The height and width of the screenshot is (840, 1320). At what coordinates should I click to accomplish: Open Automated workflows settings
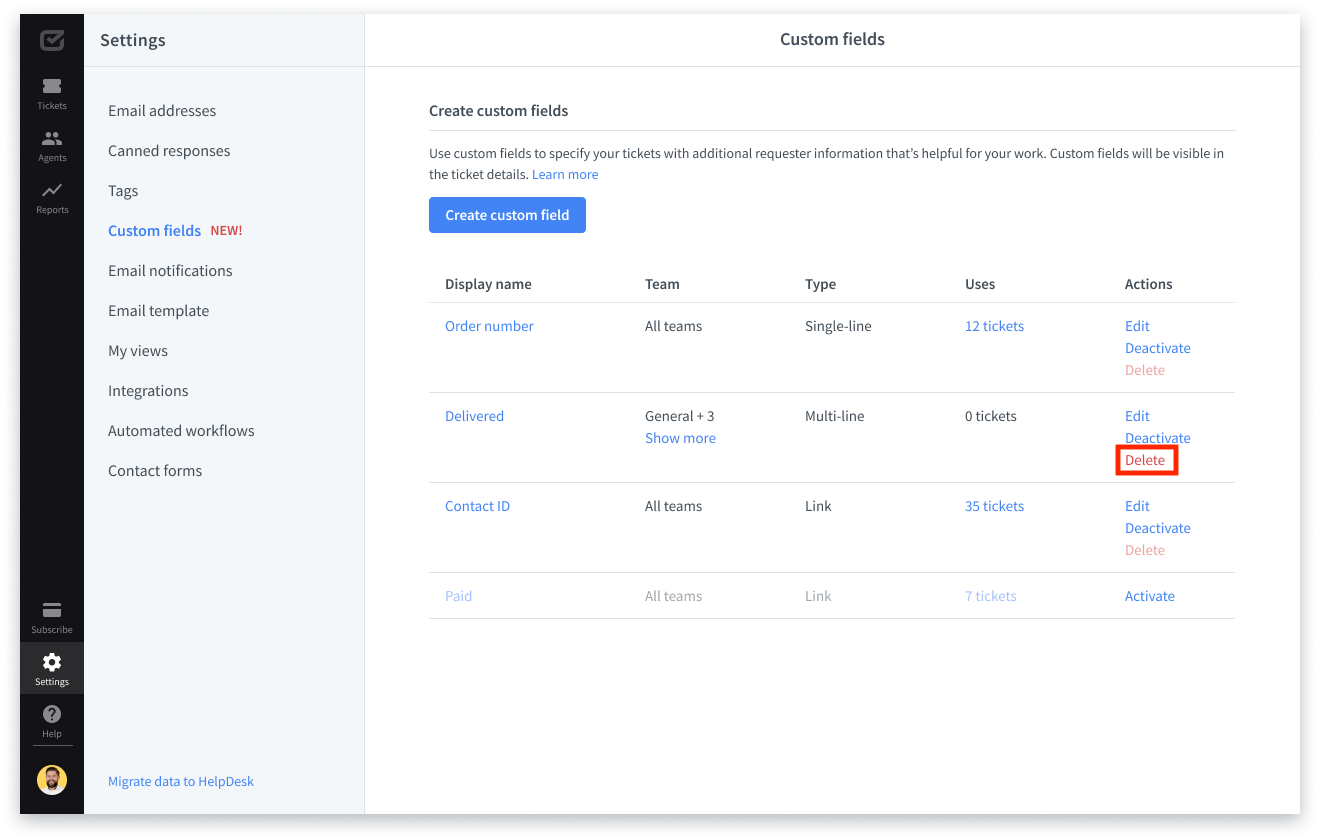tap(181, 431)
